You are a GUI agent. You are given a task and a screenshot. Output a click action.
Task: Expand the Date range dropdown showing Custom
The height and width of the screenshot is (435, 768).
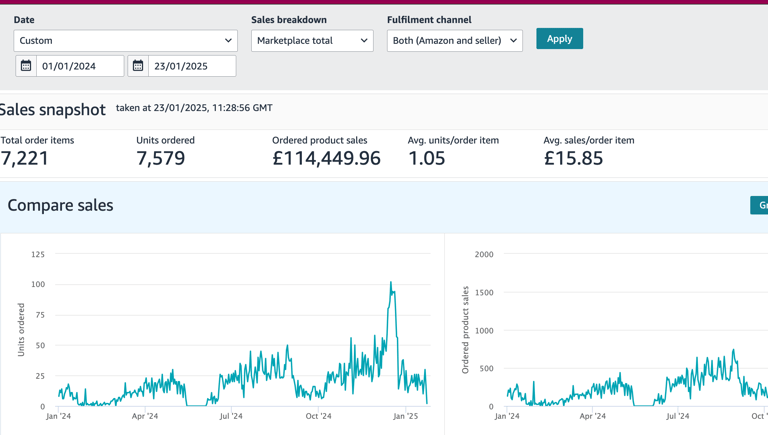click(125, 41)
